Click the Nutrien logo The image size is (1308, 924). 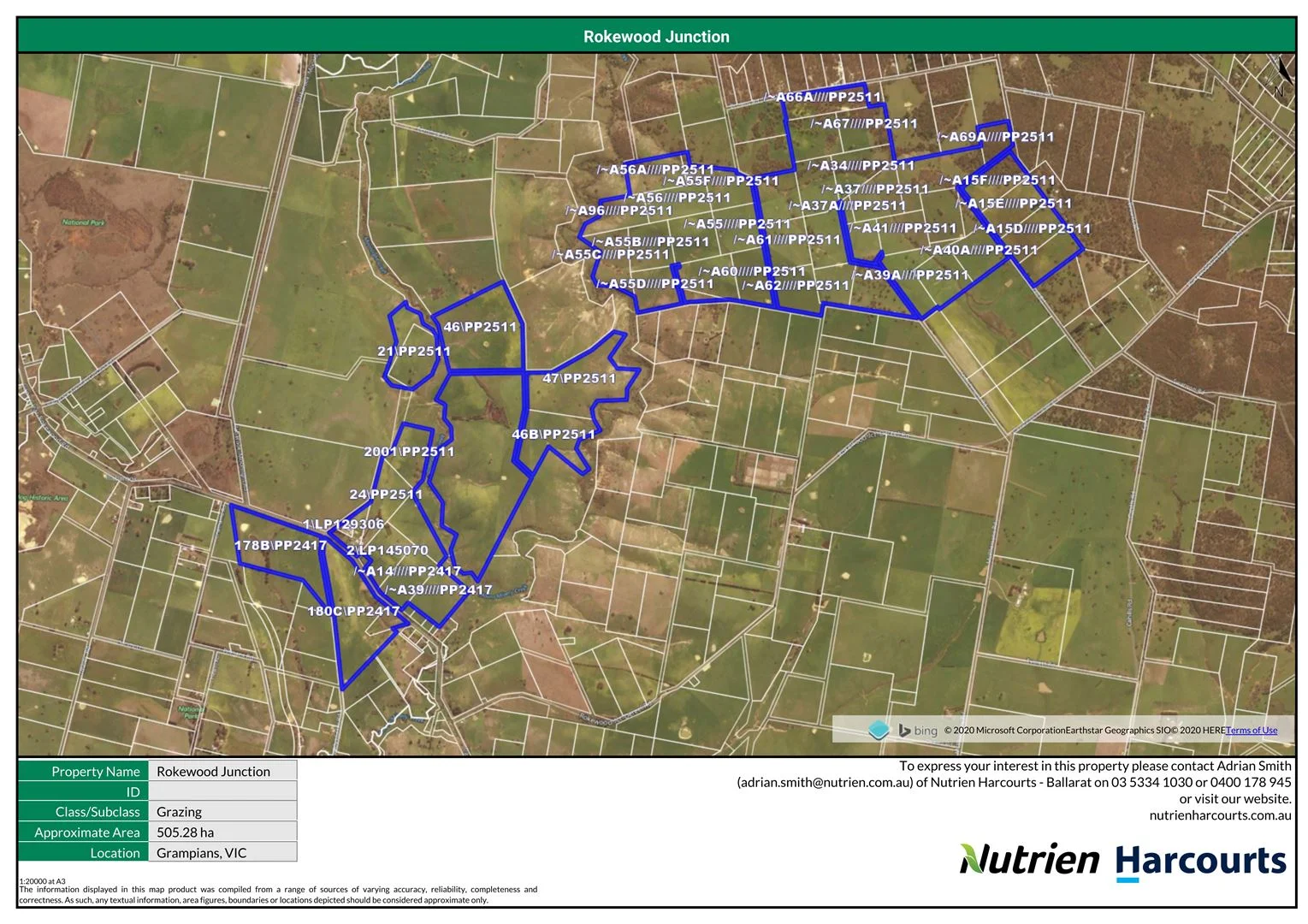coord(1029,860)
